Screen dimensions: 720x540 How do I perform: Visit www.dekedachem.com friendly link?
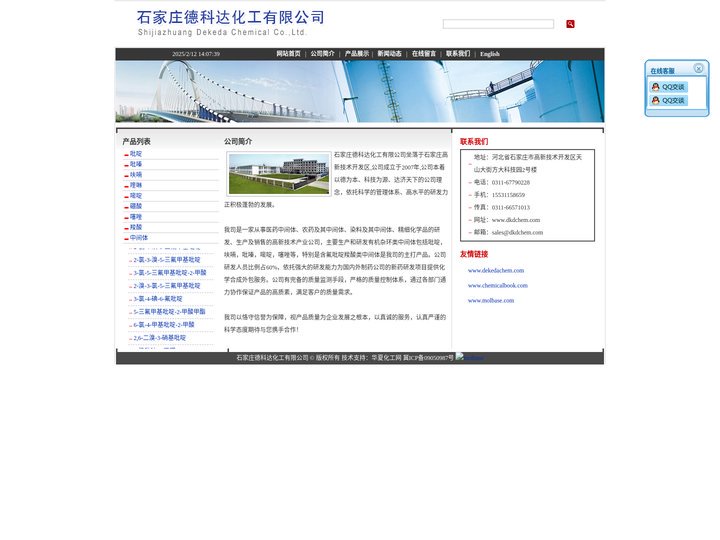pyautogui.click(x=496, y=270)
